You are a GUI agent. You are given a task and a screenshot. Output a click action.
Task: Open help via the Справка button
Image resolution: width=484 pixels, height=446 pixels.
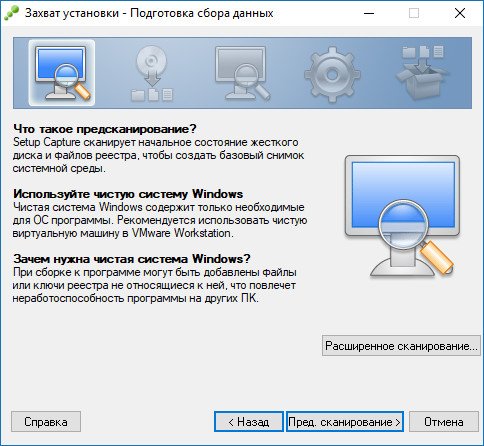(x=46, y=422)
